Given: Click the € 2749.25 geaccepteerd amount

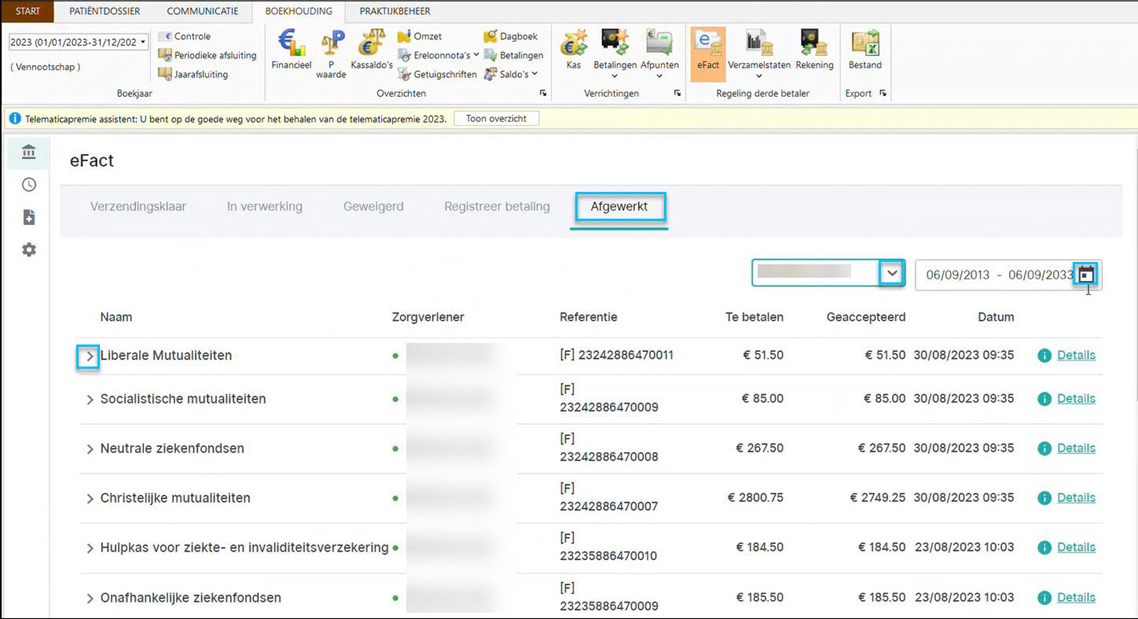Looking at the screenshot, I should 877,498.
